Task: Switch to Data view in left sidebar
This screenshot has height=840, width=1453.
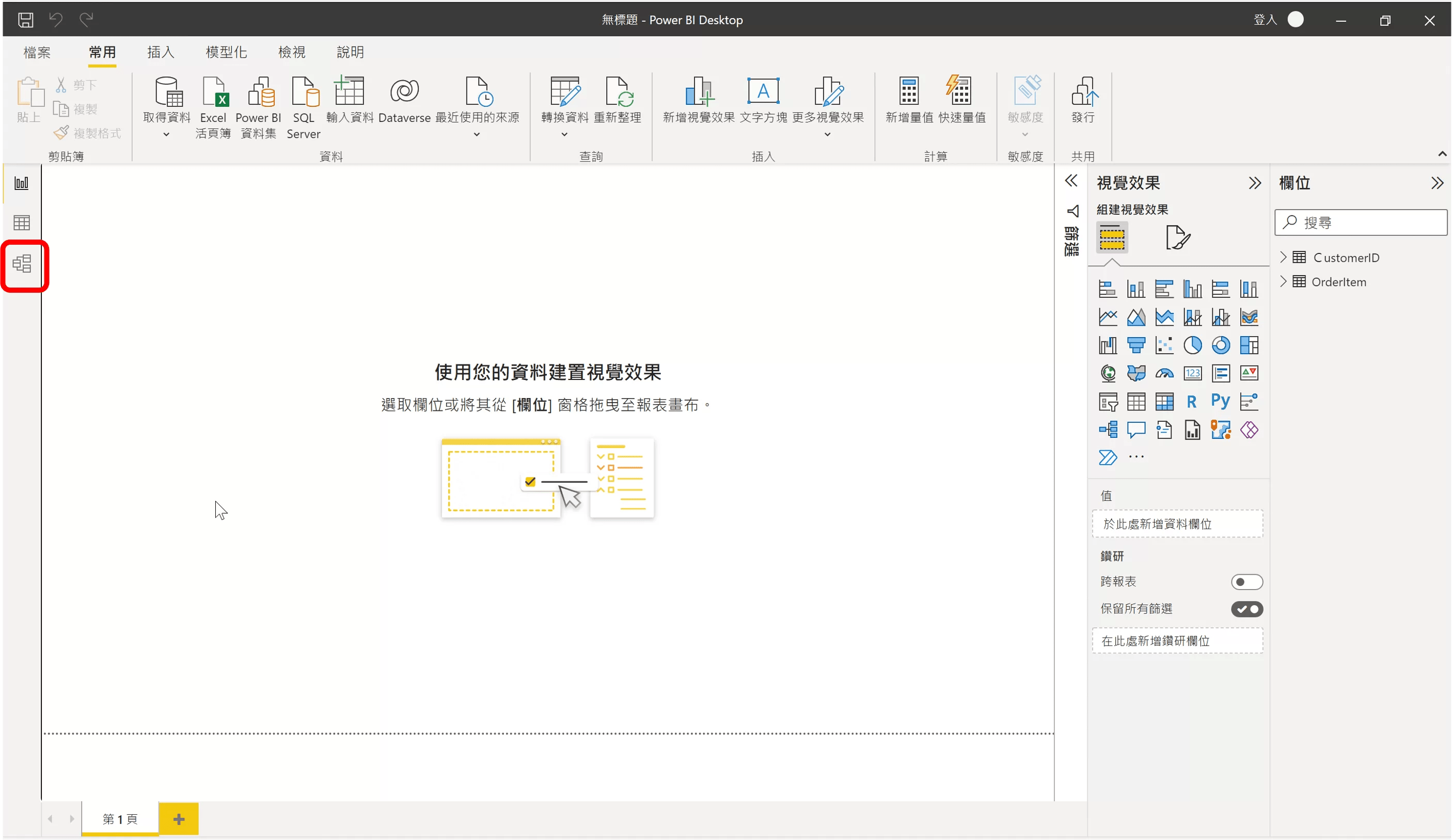Action: (22, 223)
